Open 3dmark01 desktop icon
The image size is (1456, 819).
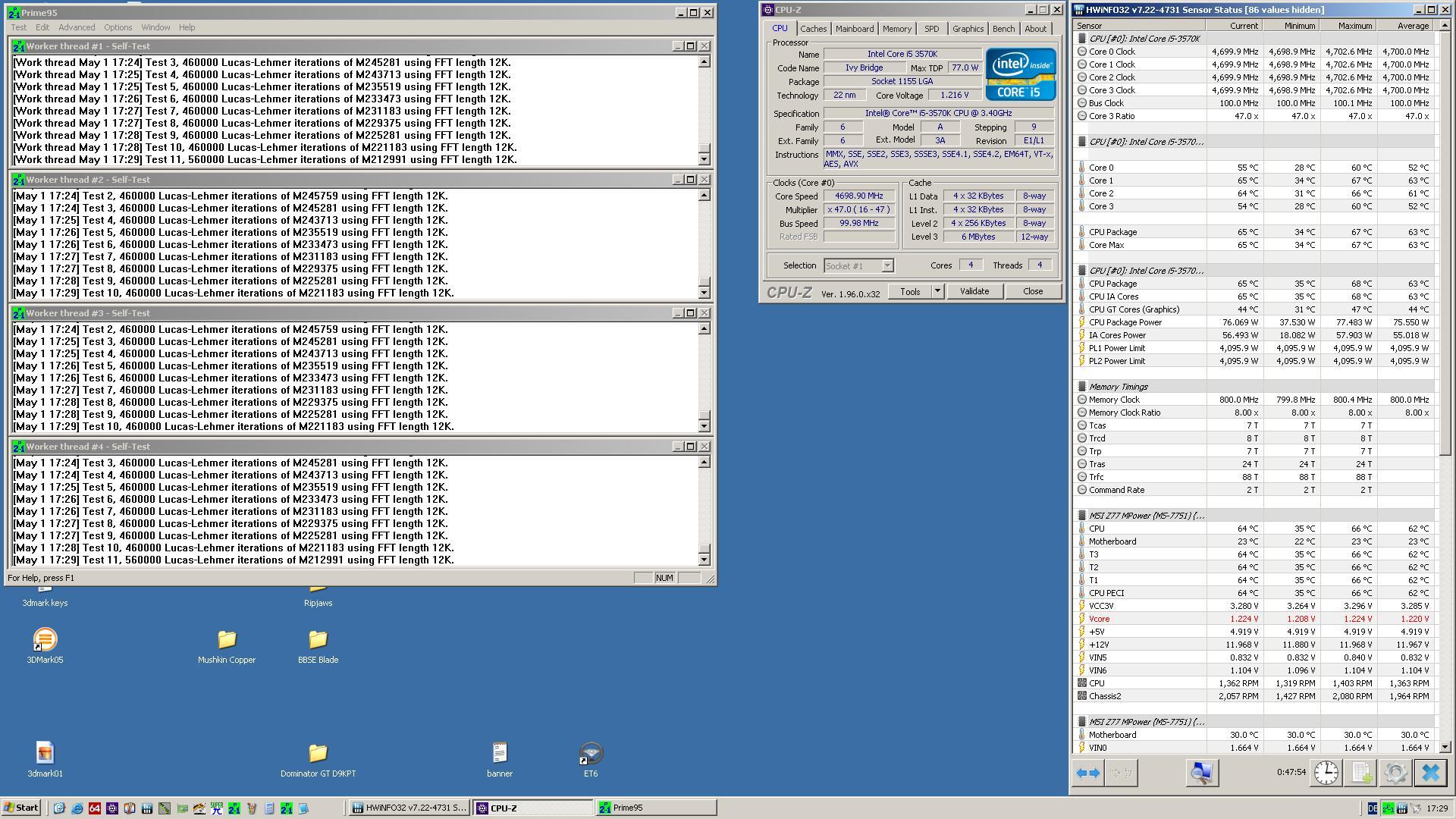coord(45,760)
